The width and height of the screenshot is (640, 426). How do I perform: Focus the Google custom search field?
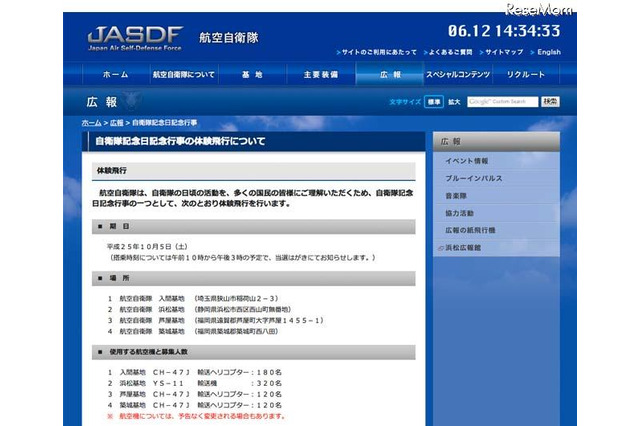tap(502, 102)
